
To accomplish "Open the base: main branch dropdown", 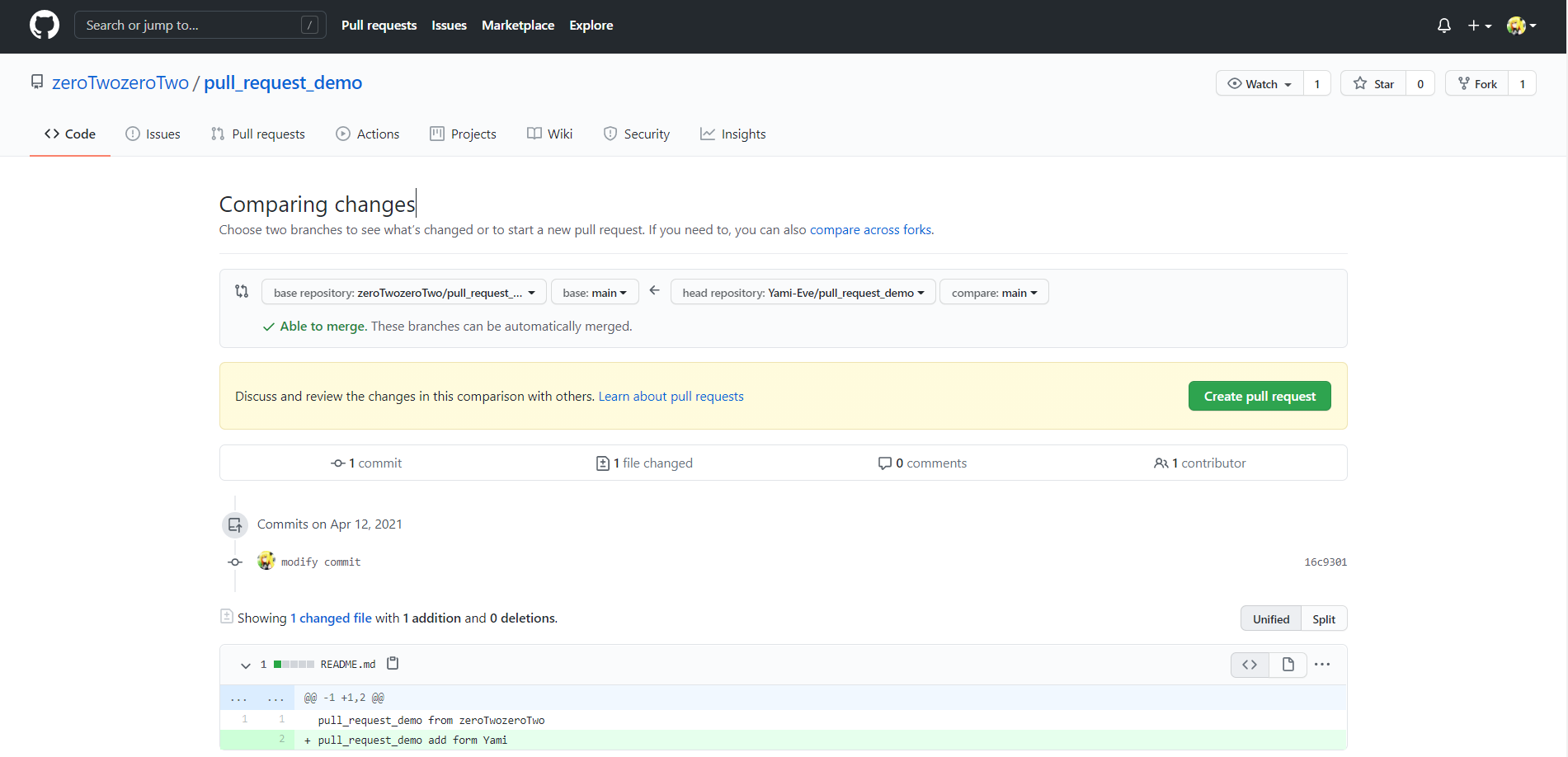I will (595, 292).
